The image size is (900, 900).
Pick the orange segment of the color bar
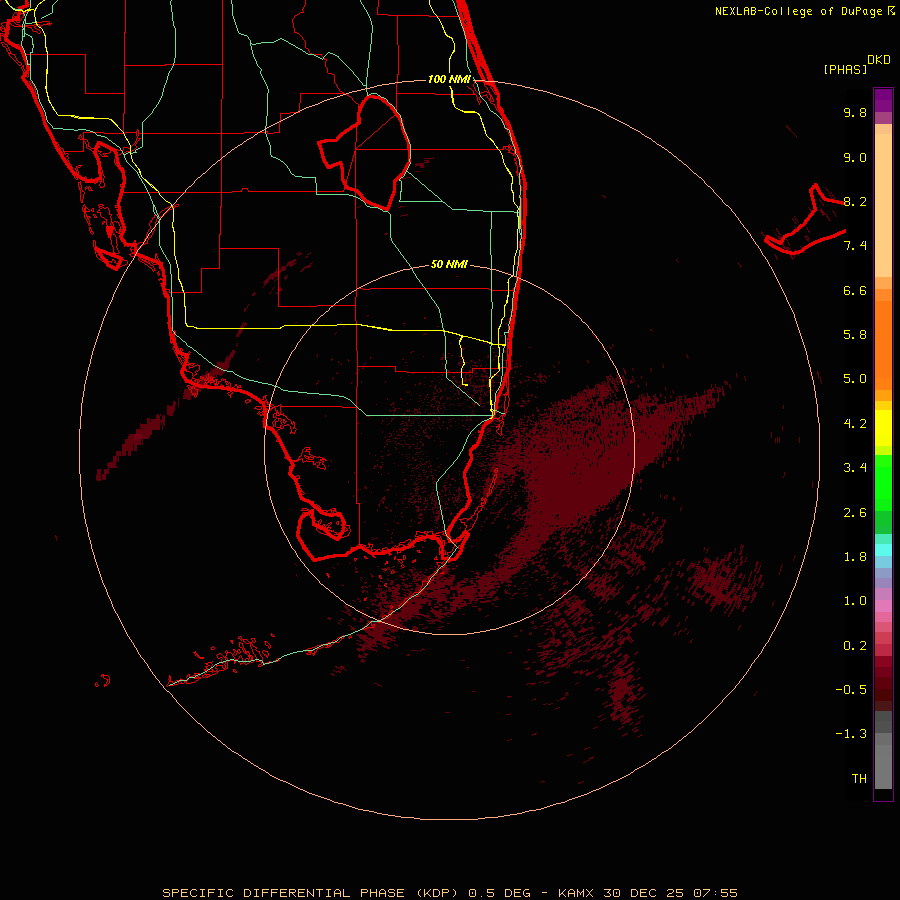(883, 344)
